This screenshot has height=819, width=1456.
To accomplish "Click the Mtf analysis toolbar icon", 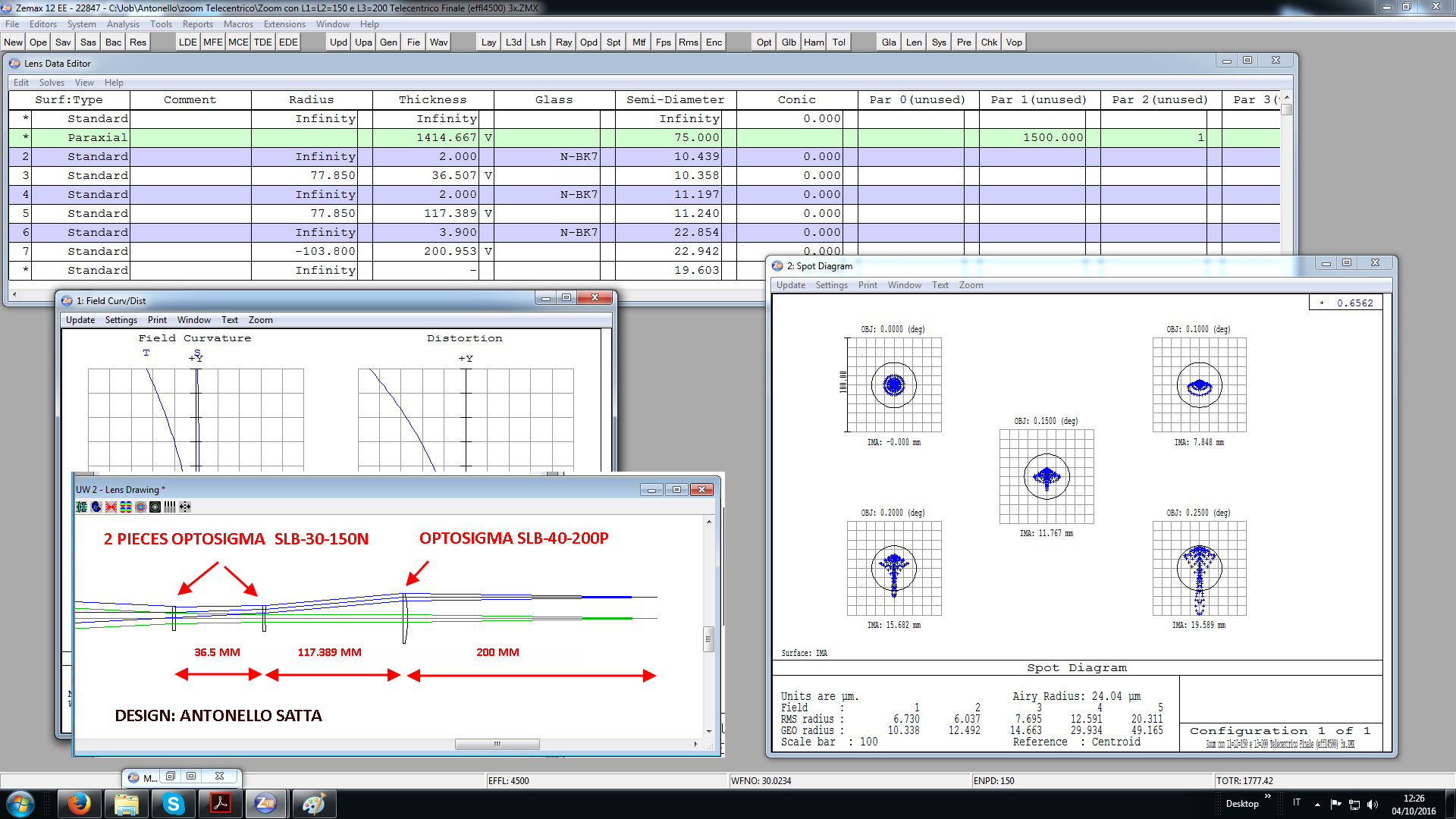I will [x=636, y=41].
